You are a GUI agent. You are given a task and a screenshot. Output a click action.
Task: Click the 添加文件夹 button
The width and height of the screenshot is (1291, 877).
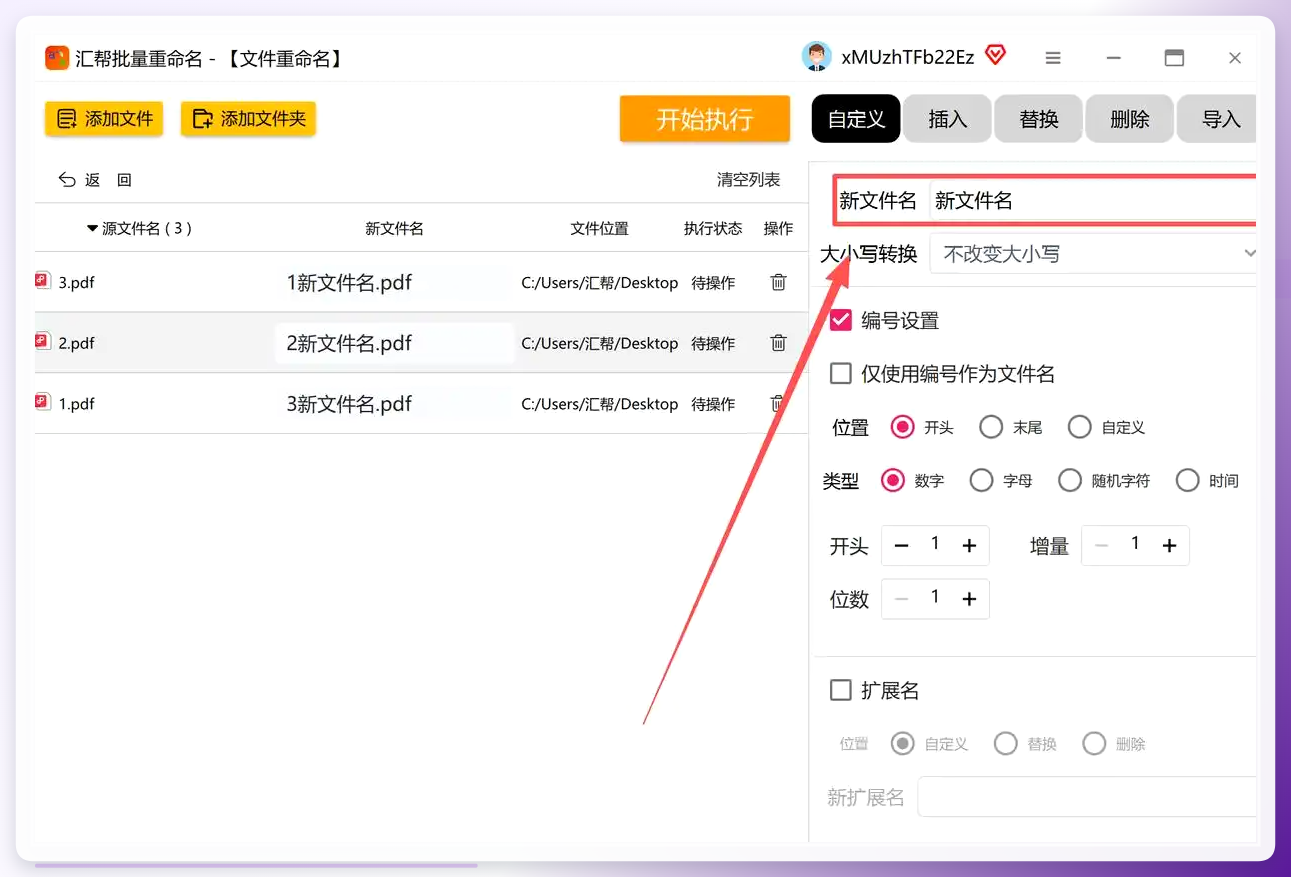point(248,119)
